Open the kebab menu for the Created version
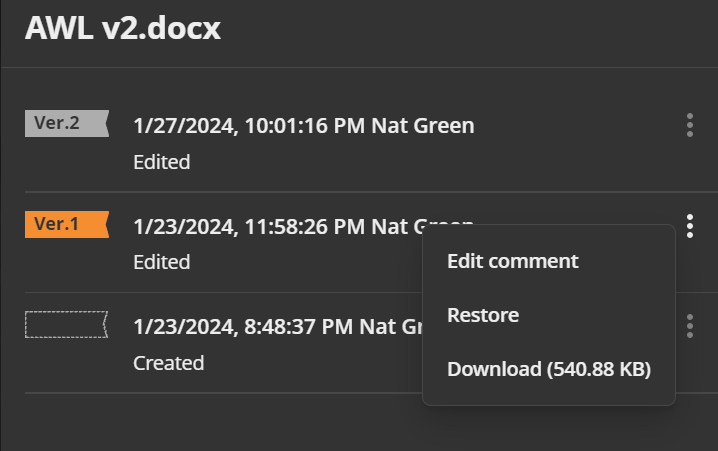Viewport: 718px width, 451px height. pyautogui.click(x=690, y=326)
